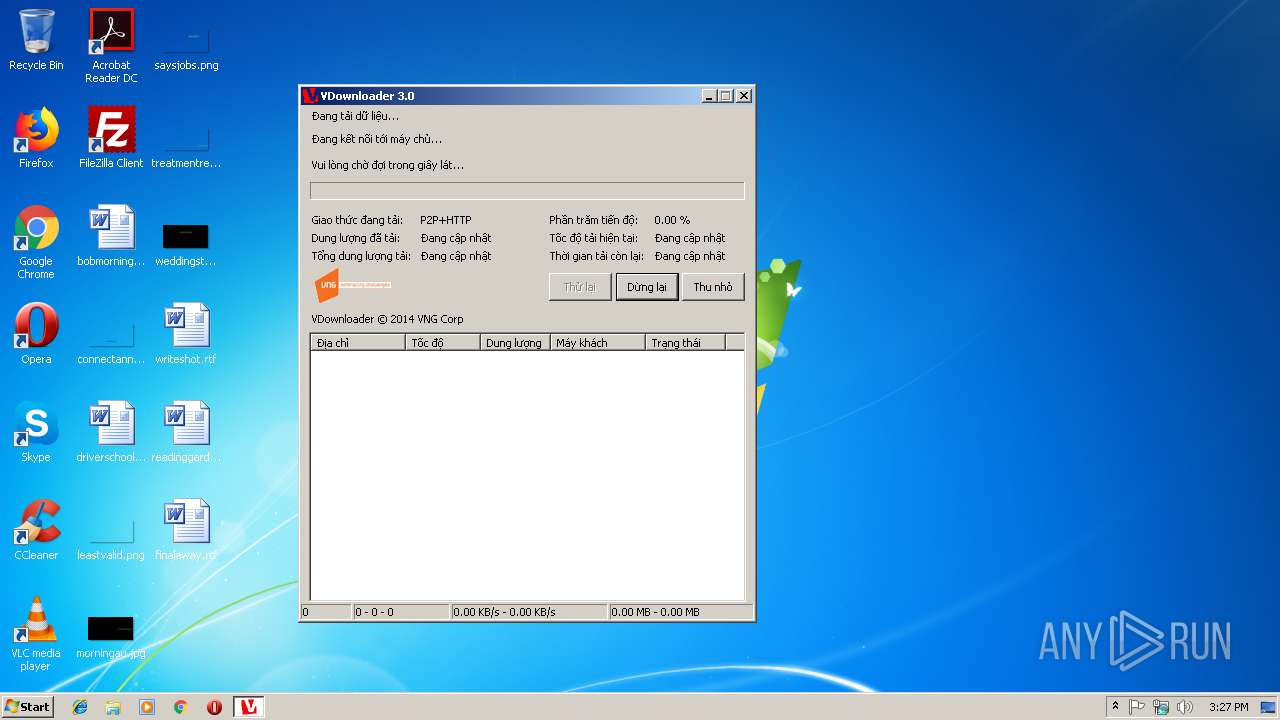Click the P2P+HTTP protocol value

click(x=445, y=220)
